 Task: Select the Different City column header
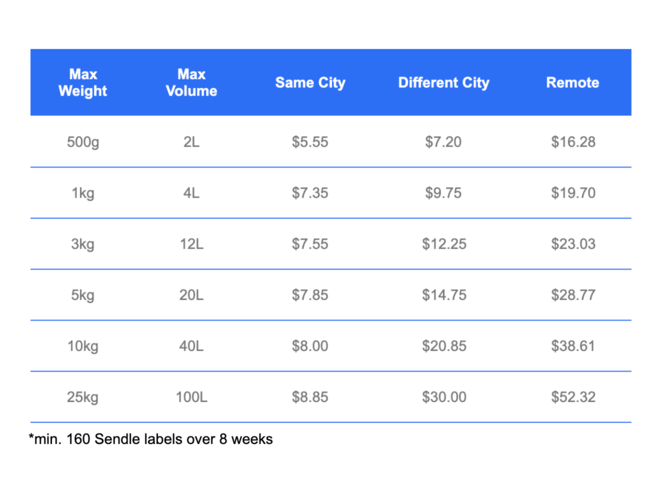point(444,82)
